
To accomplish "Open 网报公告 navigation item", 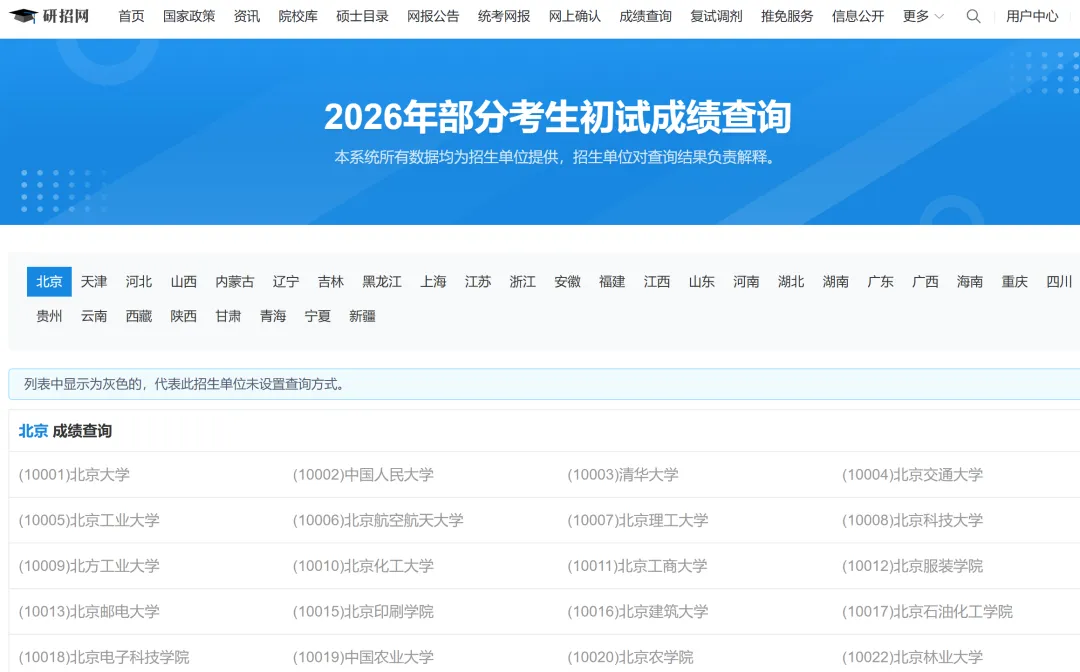I will 433,16.
